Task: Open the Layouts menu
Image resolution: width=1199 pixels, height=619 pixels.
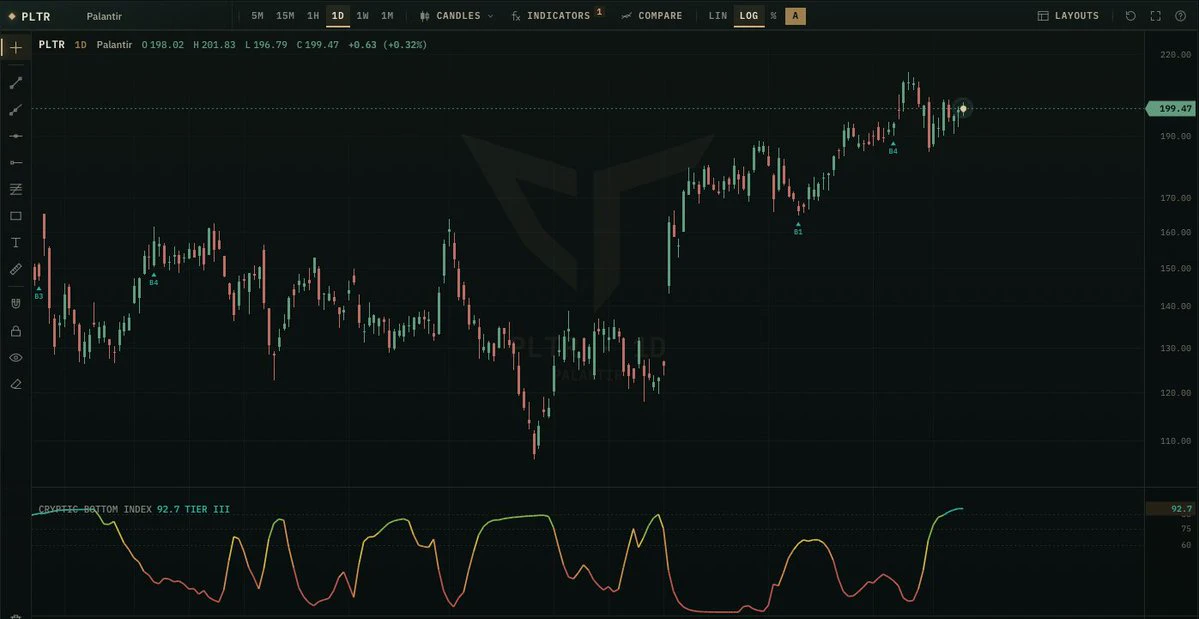Action: pos(1068,16)
